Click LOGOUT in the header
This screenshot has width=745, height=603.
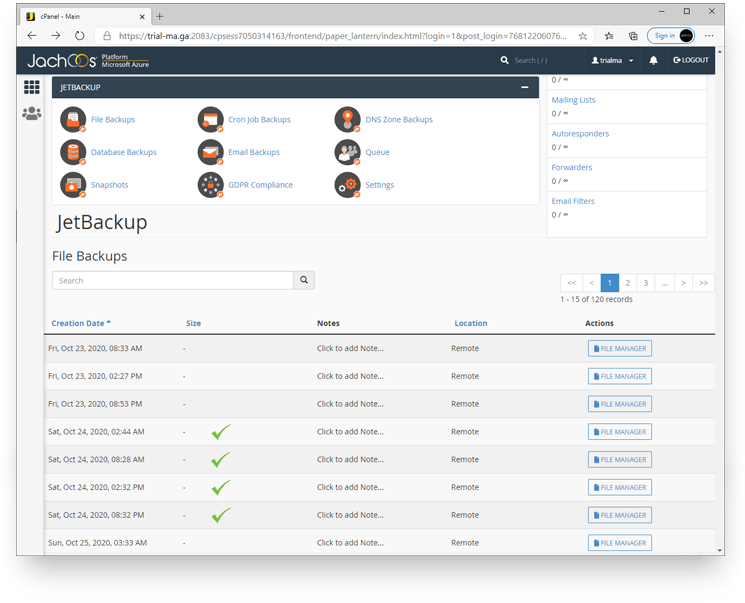click(691, 60)
